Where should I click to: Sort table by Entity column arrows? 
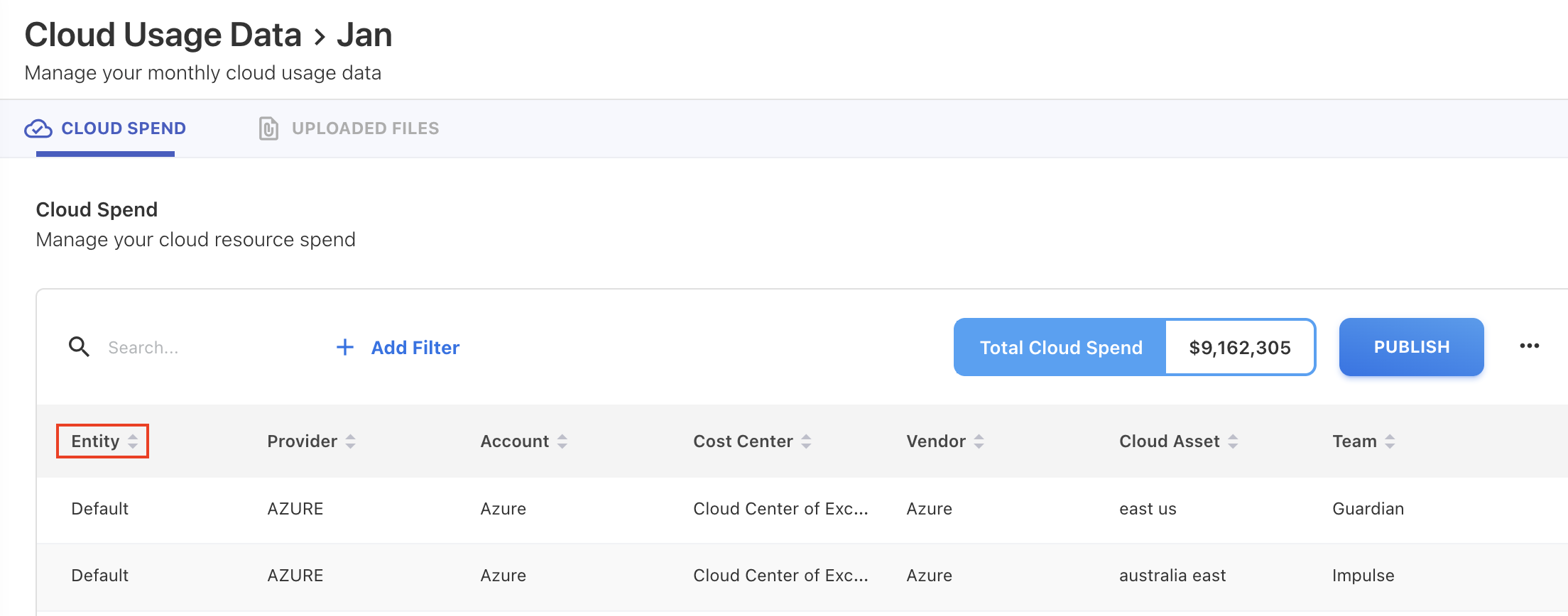(133, 441)
